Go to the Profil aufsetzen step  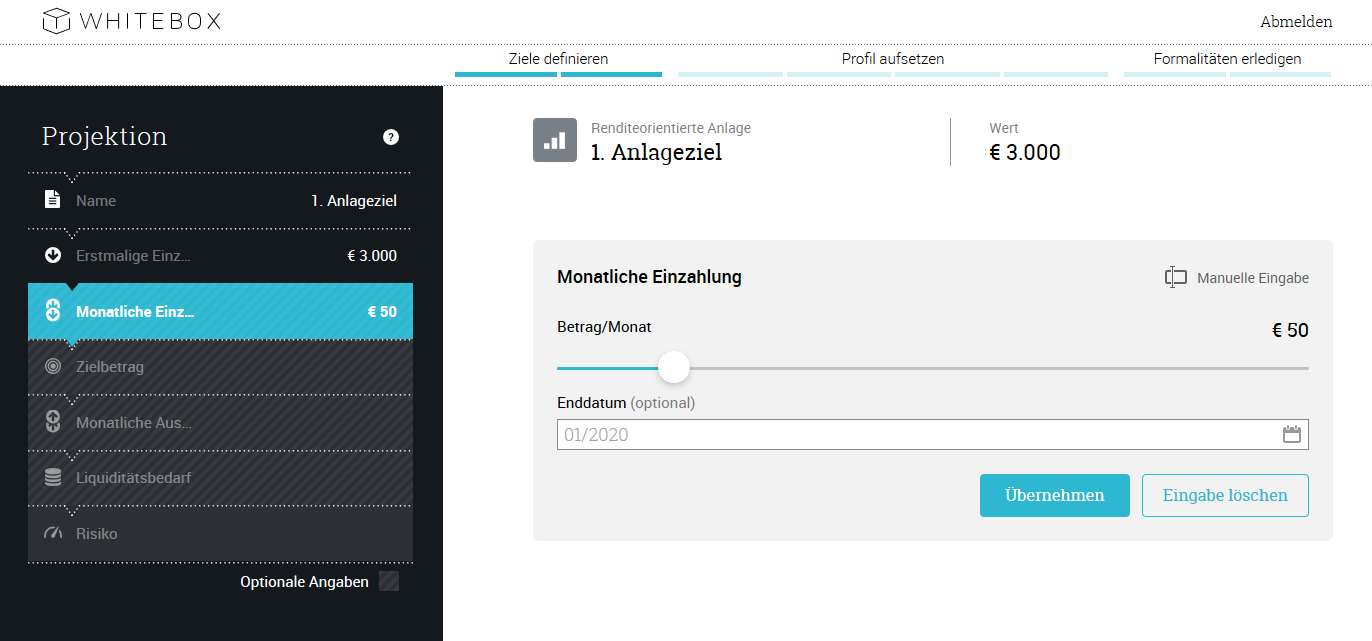pos(892,59)
